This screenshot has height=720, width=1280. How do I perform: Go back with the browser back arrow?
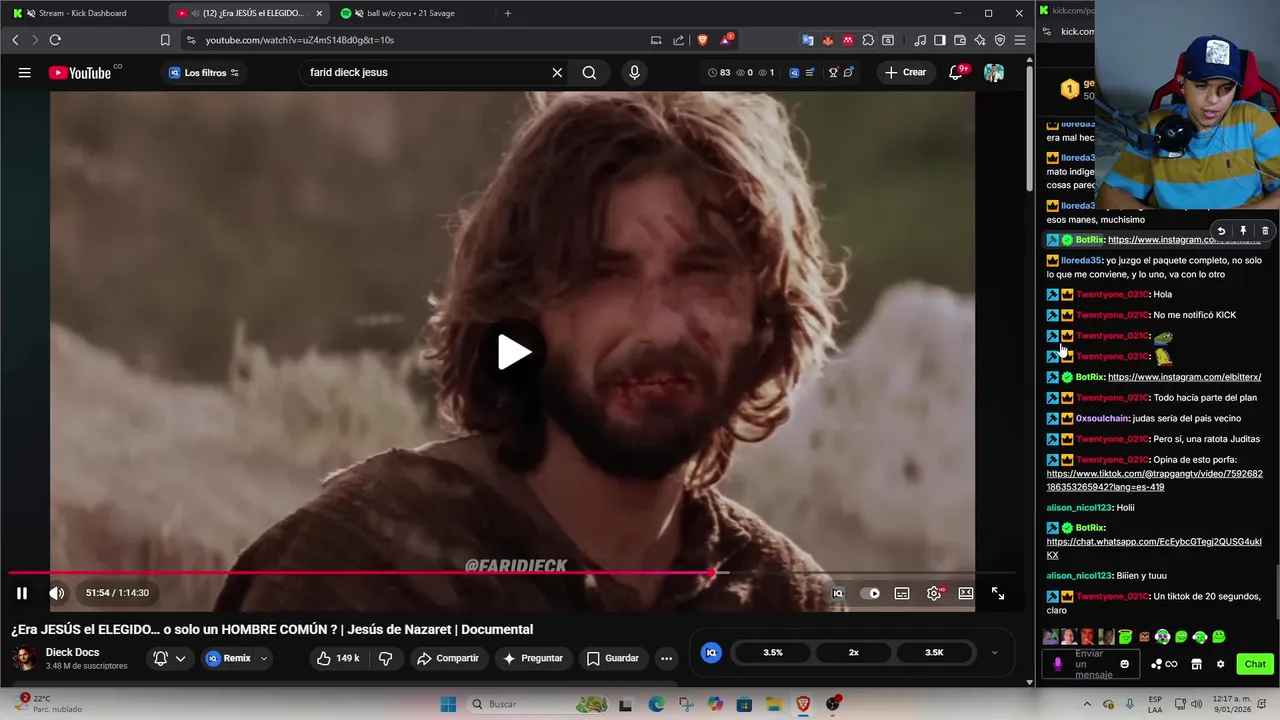coord(15,40)
